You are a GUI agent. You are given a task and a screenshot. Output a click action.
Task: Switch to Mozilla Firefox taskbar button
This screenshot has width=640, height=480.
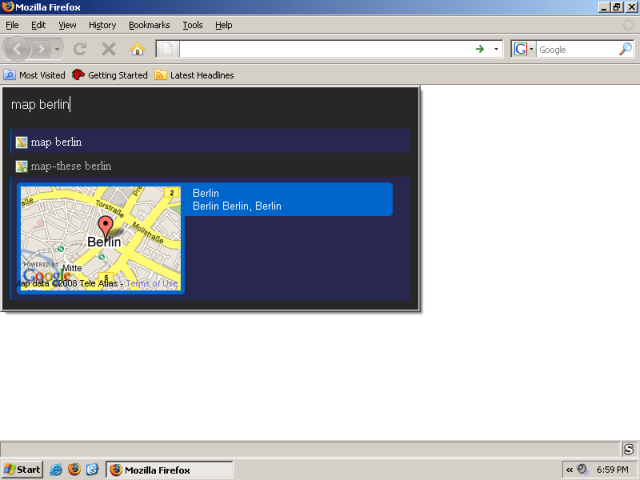[x=169, y=470]
